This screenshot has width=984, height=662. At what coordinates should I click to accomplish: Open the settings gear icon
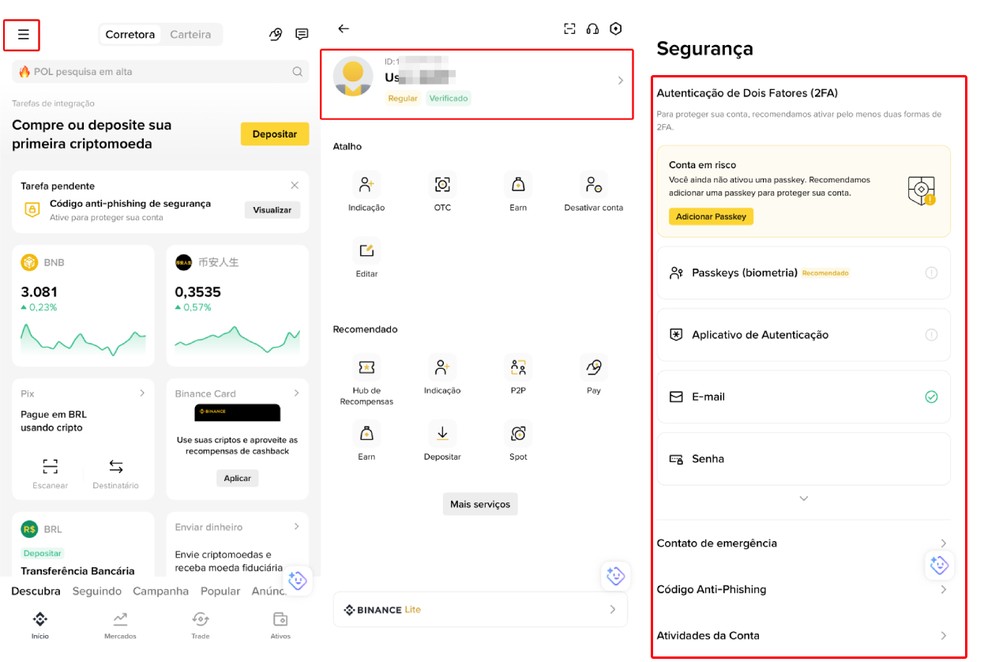pos(618,29)
